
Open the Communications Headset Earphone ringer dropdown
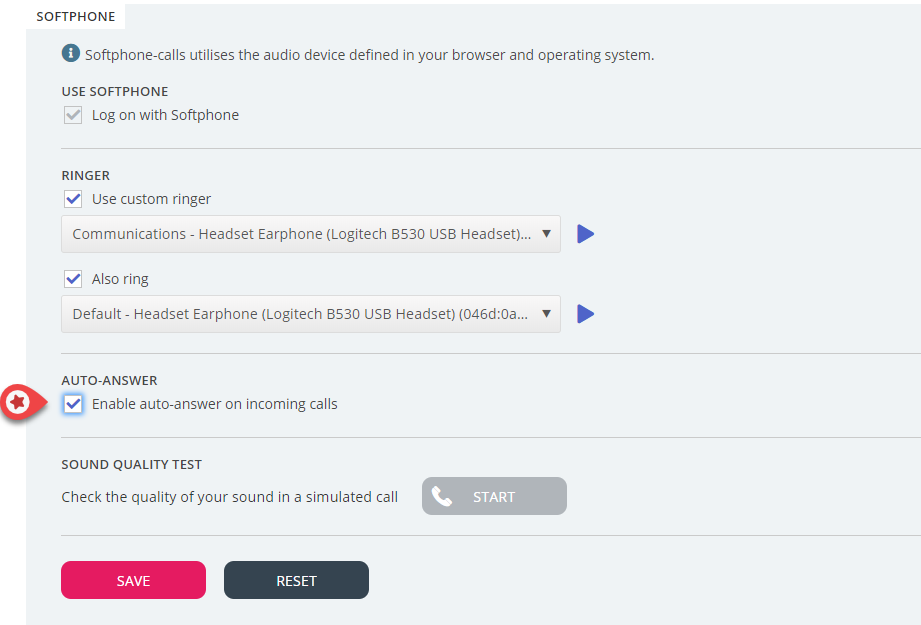point(300,234)
